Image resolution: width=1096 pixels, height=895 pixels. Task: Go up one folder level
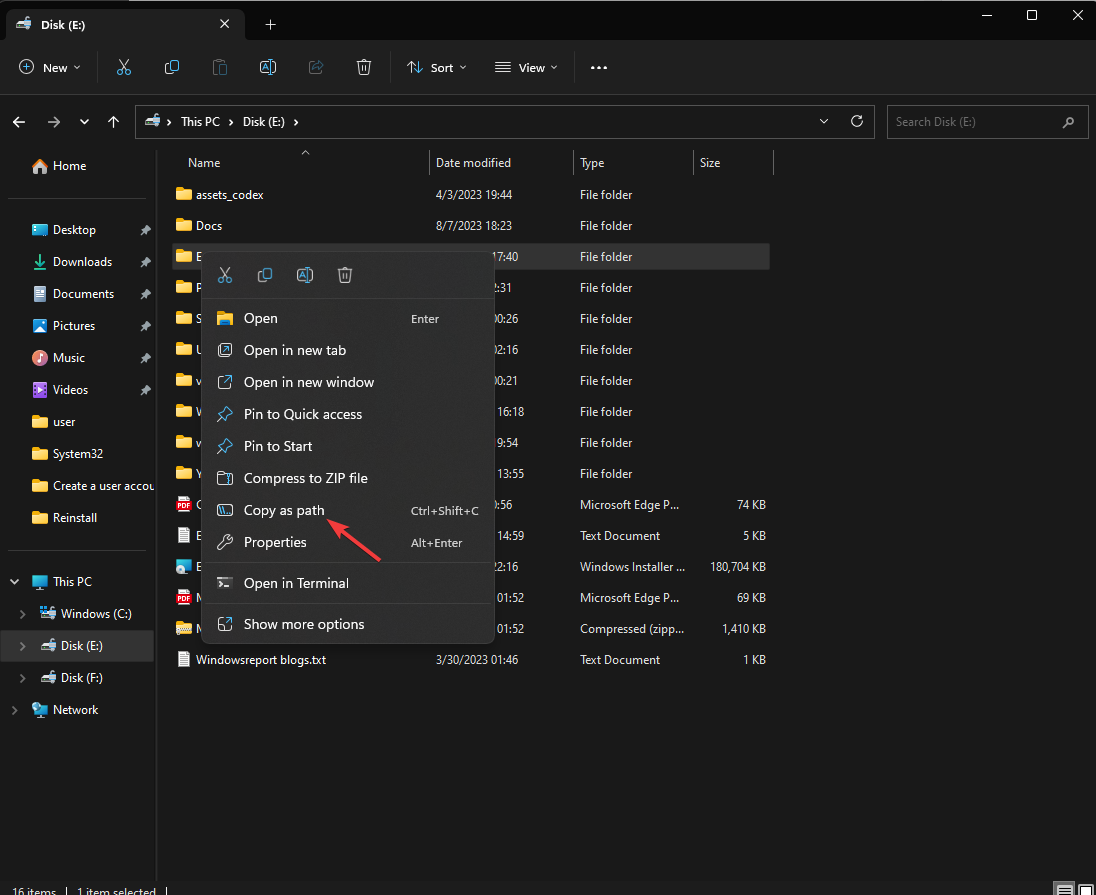(113, 122)
